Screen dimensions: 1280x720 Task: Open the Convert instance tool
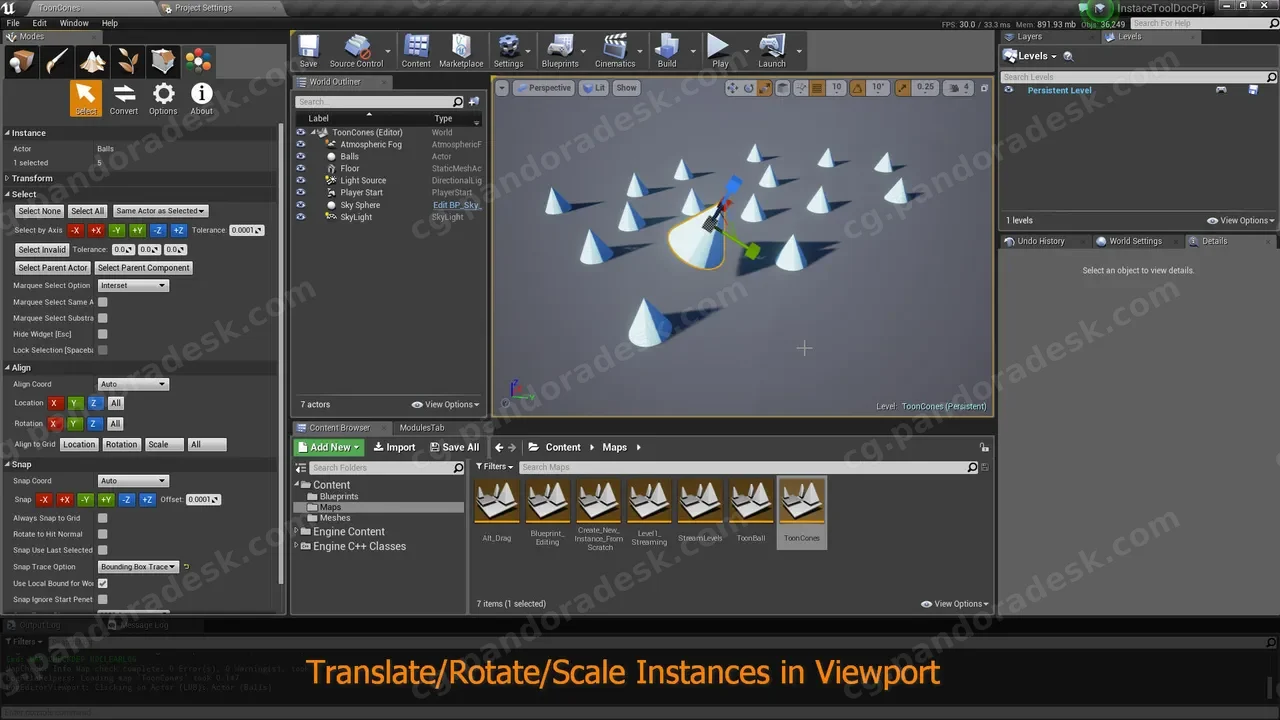tap(124, 98)
